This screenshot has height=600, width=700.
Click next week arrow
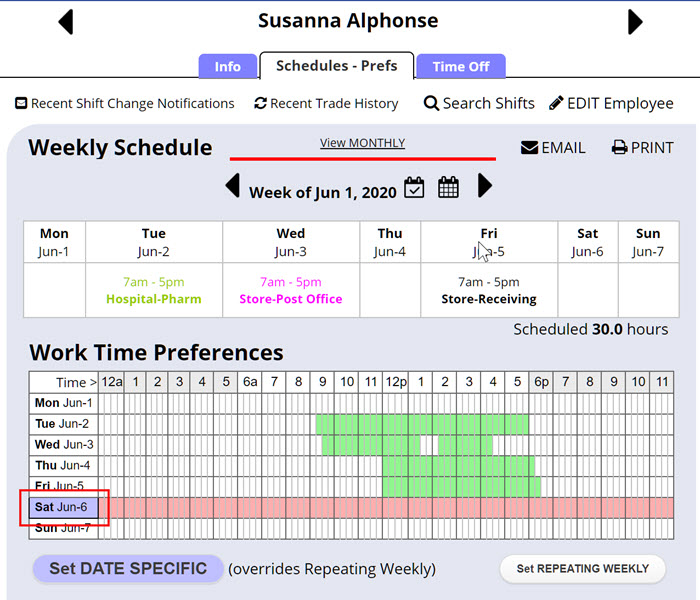[485, 186]
